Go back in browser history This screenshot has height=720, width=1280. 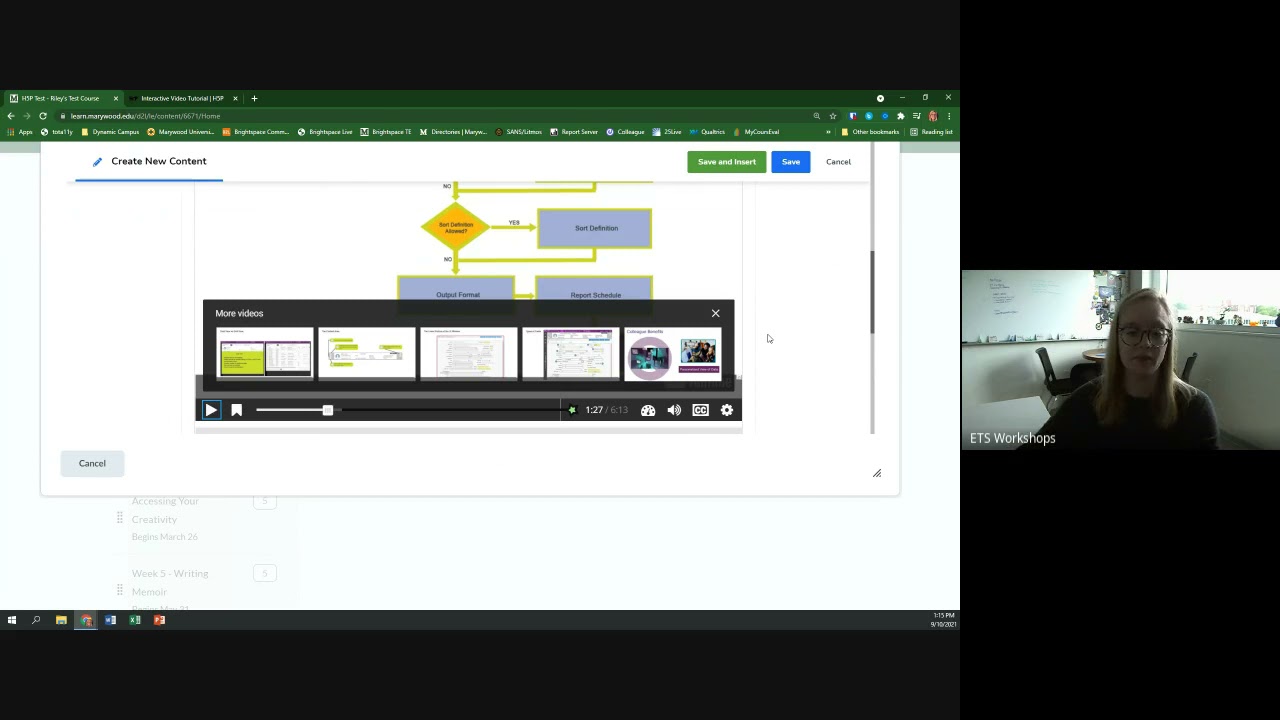11,116
